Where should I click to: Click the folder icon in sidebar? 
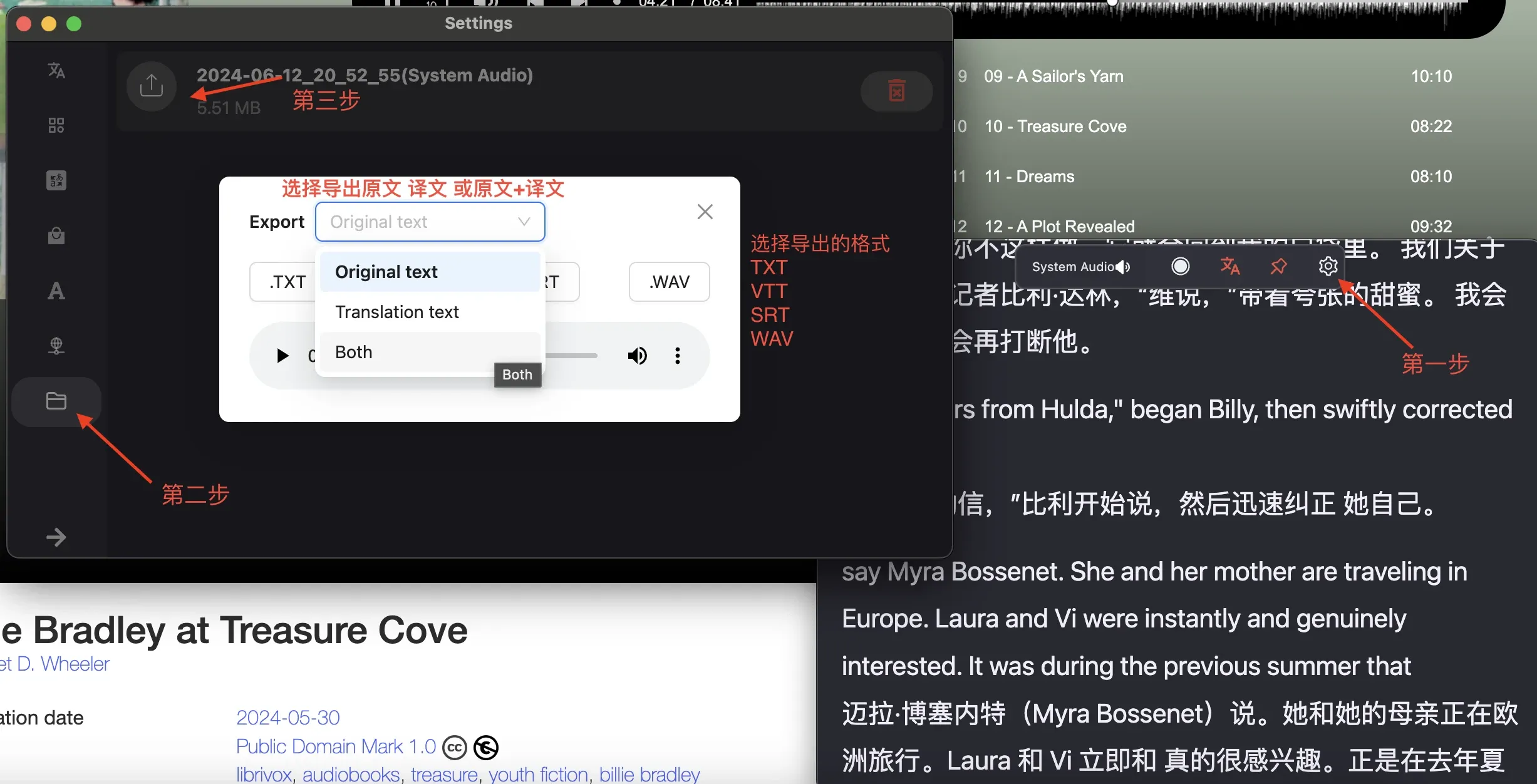point(57,400)
